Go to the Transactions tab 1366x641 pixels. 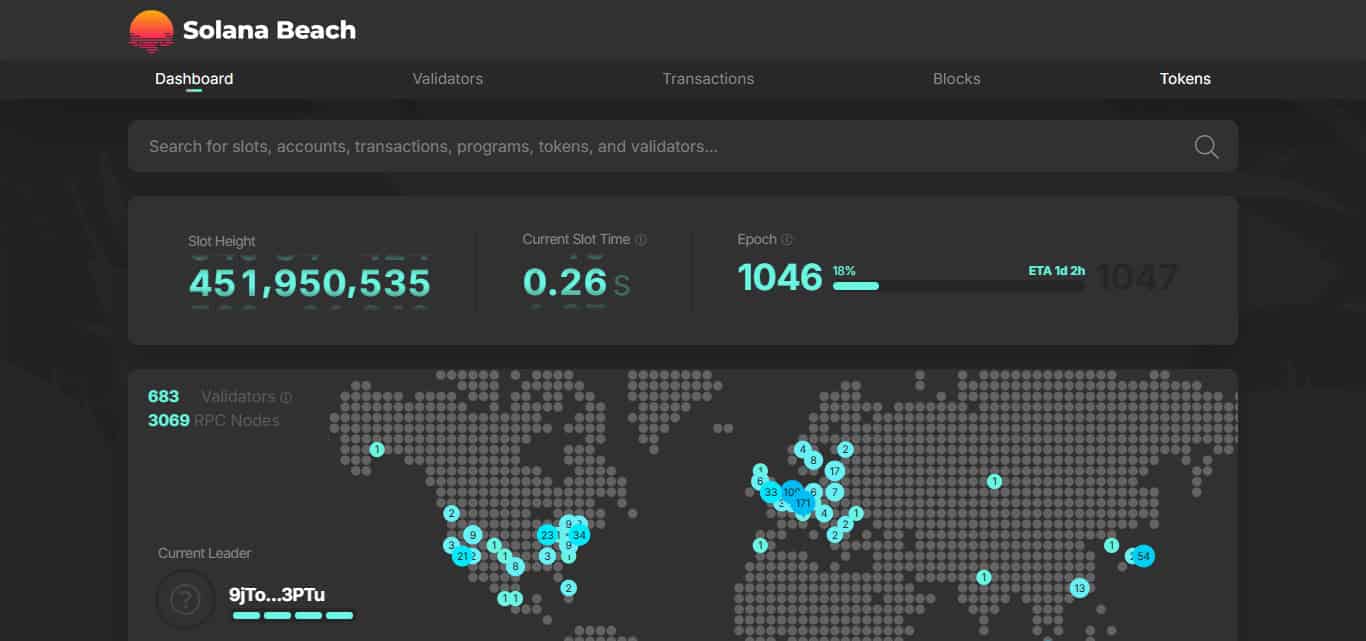[x=708, y=79]
